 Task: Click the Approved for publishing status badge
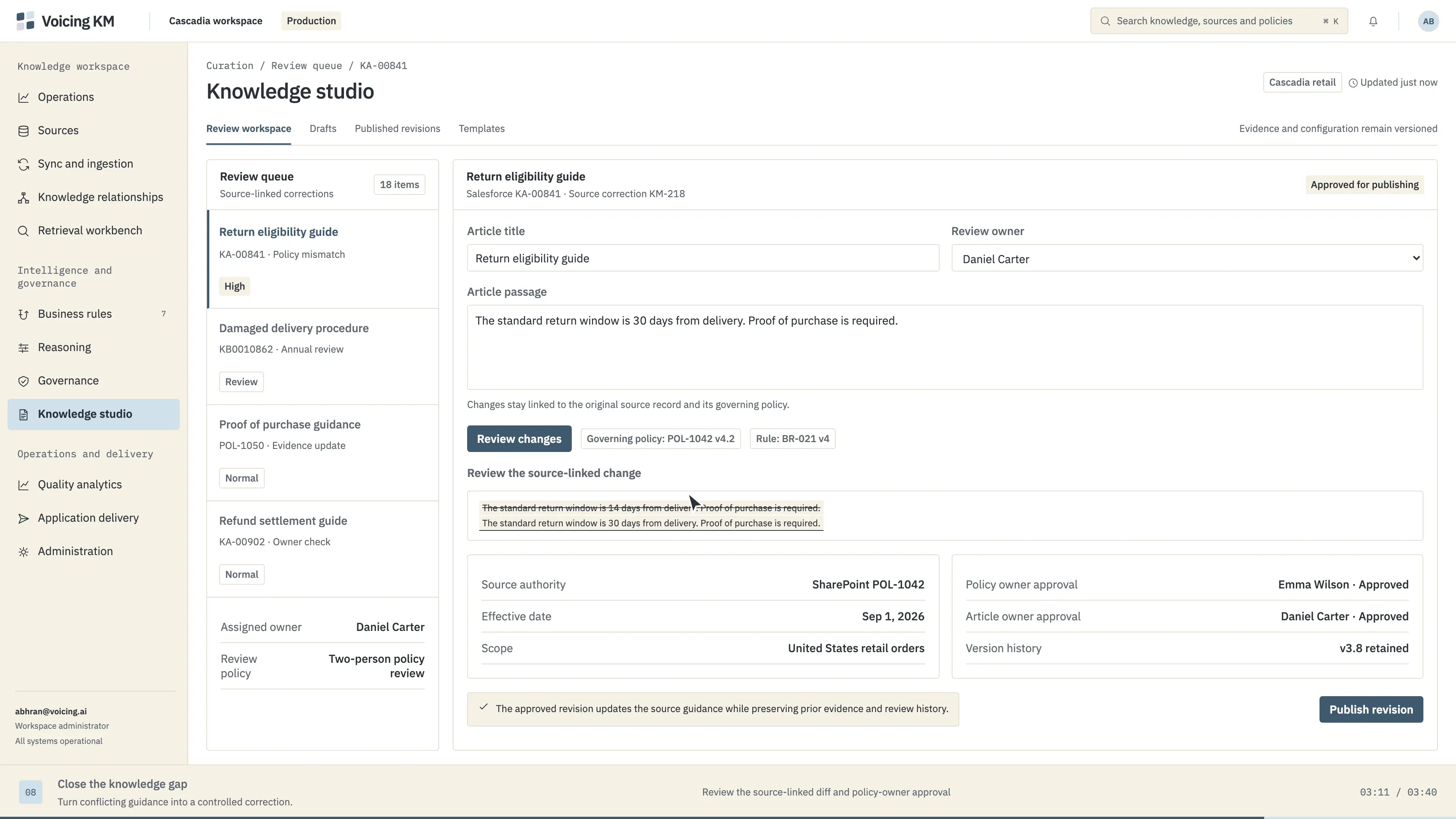[1365, 185]
